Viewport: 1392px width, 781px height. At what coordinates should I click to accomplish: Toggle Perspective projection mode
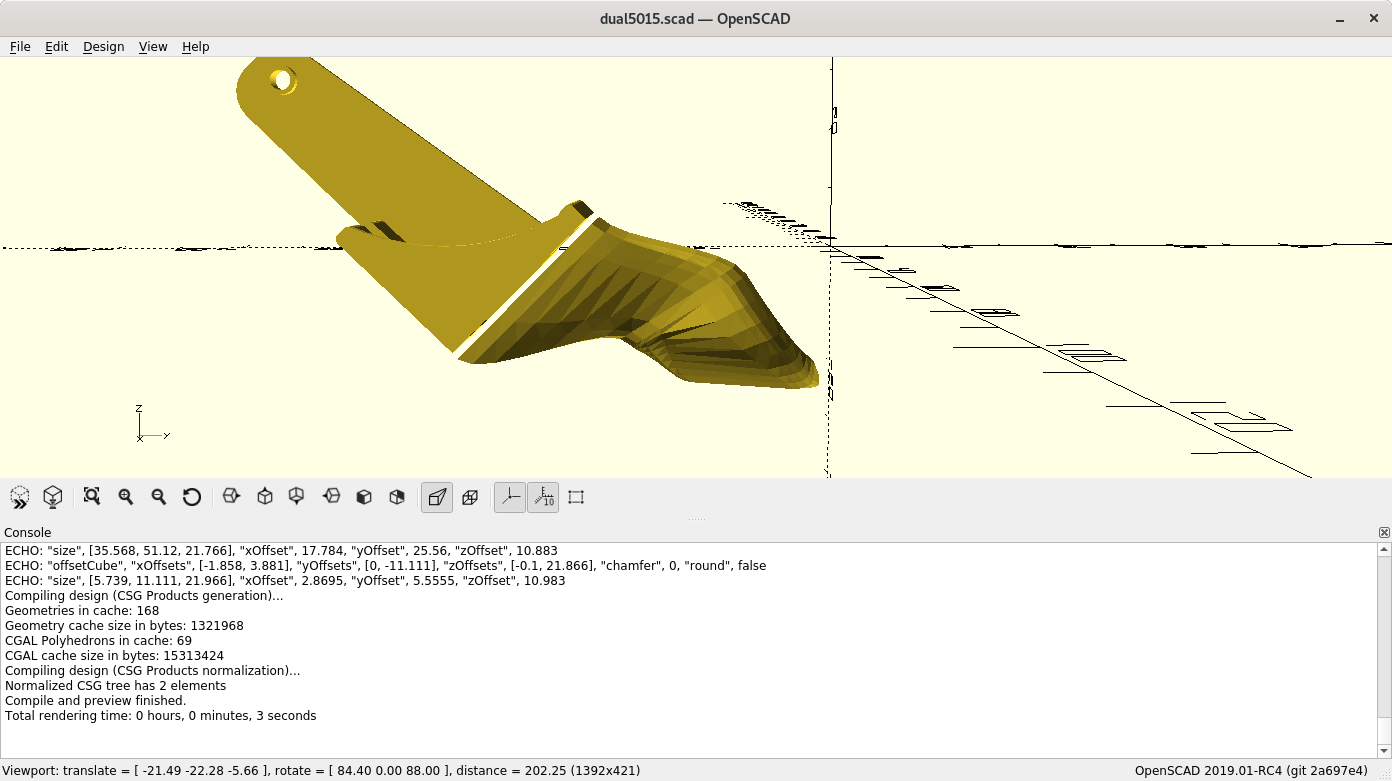[437, 497]
